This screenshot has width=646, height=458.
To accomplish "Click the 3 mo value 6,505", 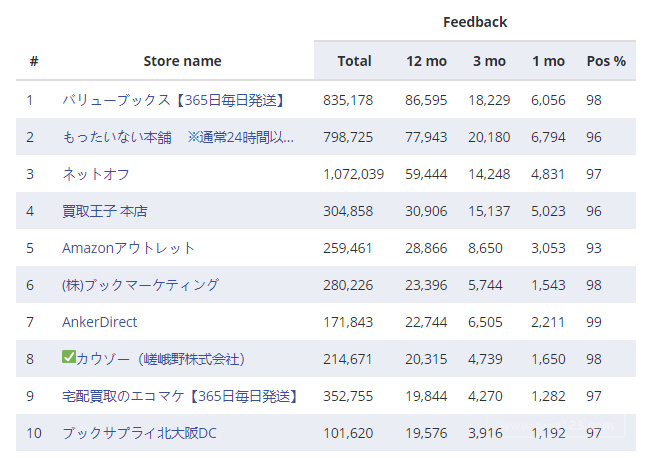I will pyautogui.click(x=485, y=322).
